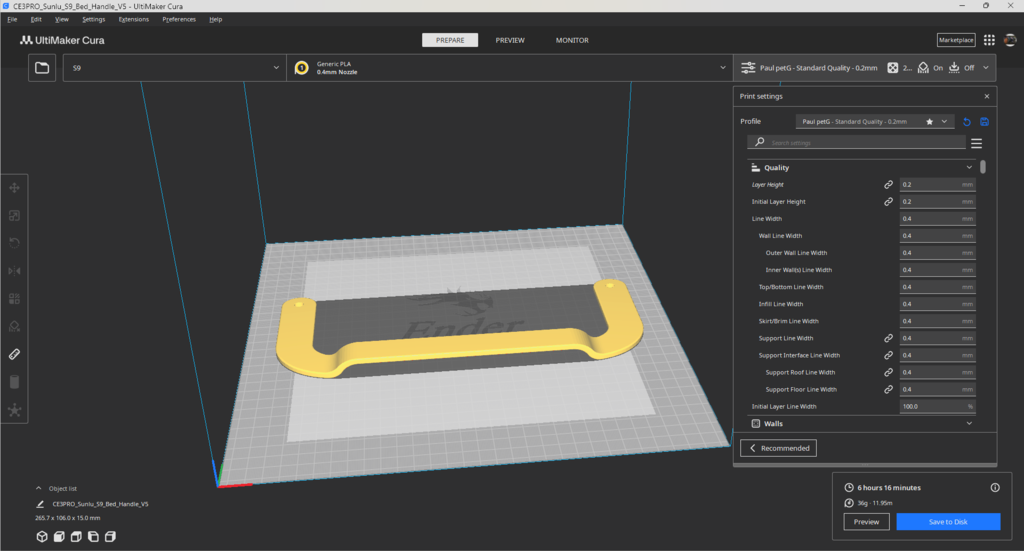Open the Profile selection dropdown

(874, 122)
